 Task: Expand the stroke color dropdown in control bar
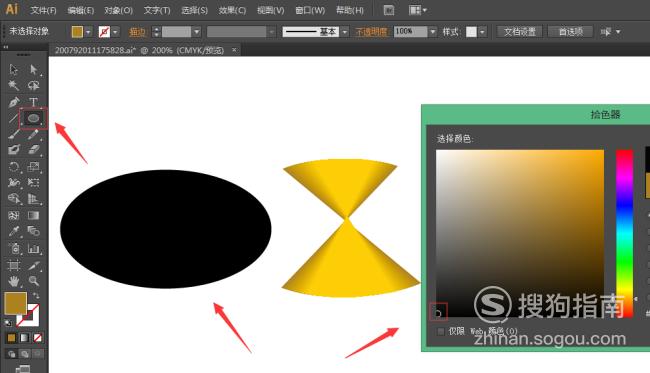[115, 32]
